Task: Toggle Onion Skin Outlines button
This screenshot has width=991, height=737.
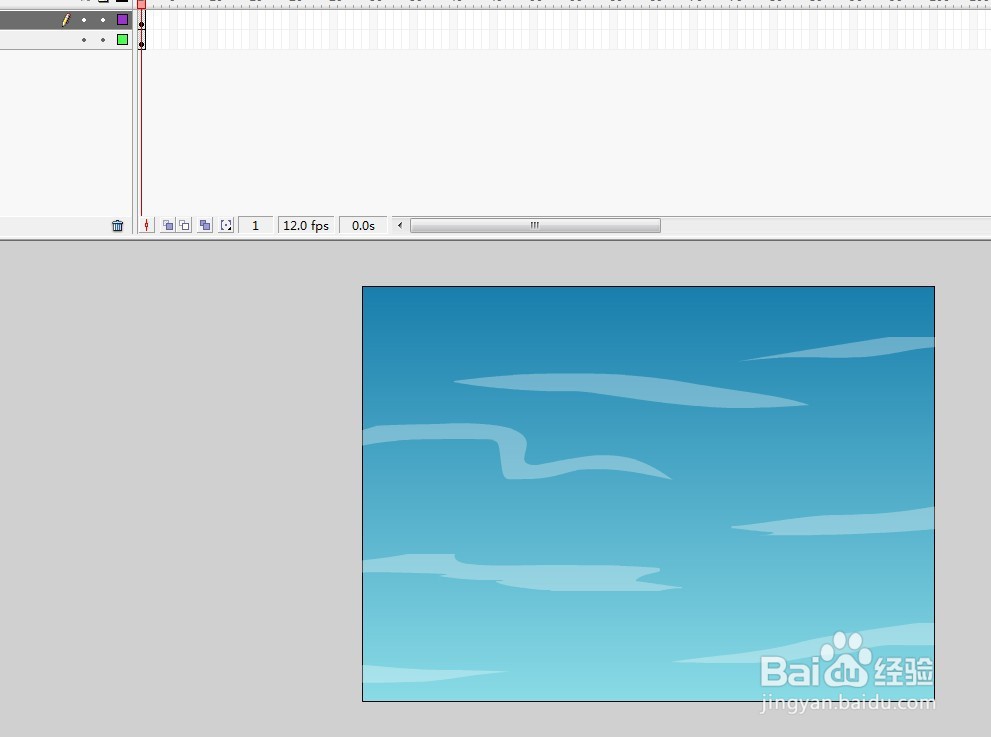Action: pos(185,225)
